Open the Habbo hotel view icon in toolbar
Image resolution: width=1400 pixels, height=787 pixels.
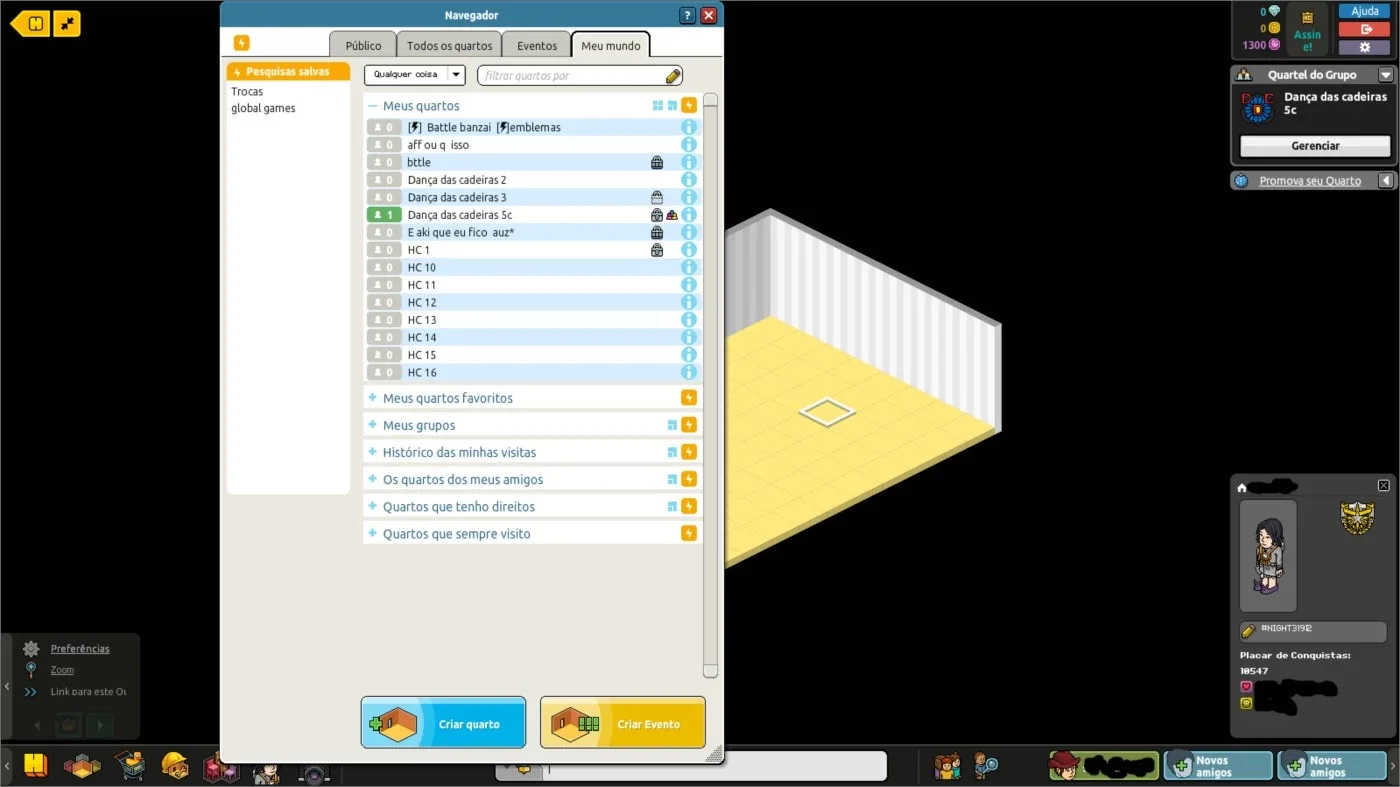(x=35, y=766)
